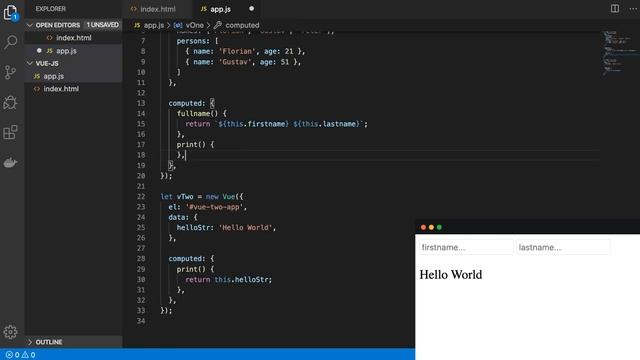The image size is (640, 360).
Task: Click the 'Florian' string on line 8
Action: 236,51
